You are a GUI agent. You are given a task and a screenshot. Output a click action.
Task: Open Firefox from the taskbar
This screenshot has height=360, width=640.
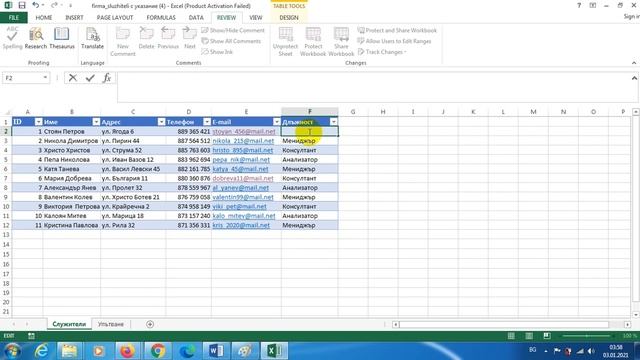[127, 351]
